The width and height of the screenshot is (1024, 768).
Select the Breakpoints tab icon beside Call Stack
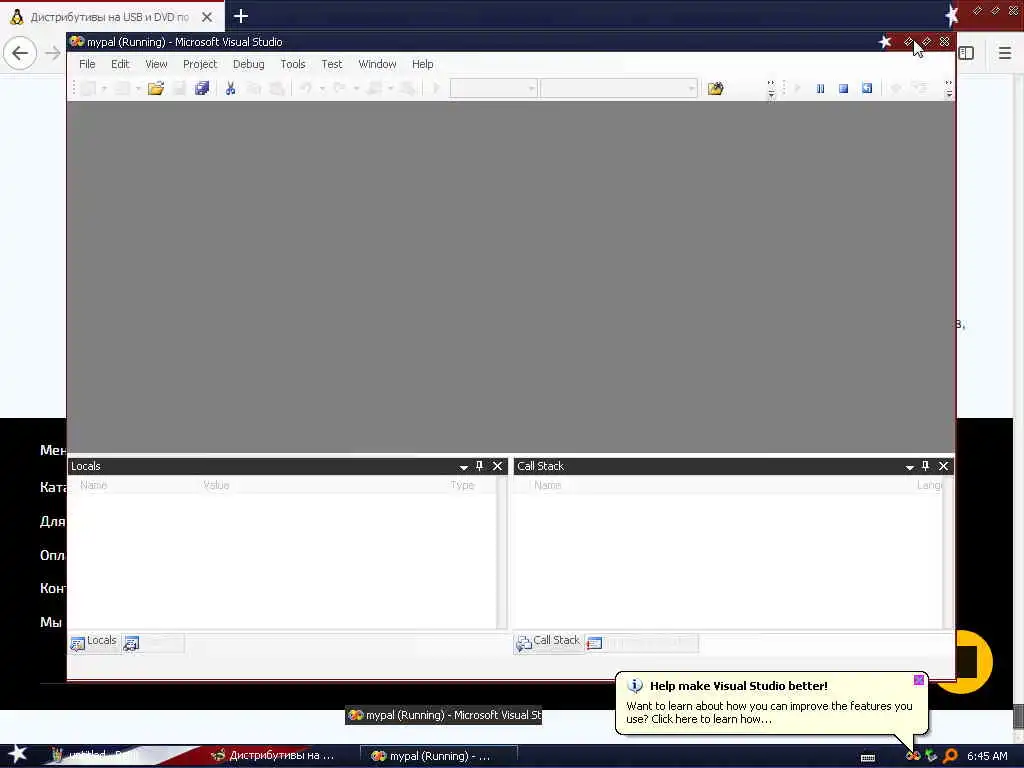[594, 643]
